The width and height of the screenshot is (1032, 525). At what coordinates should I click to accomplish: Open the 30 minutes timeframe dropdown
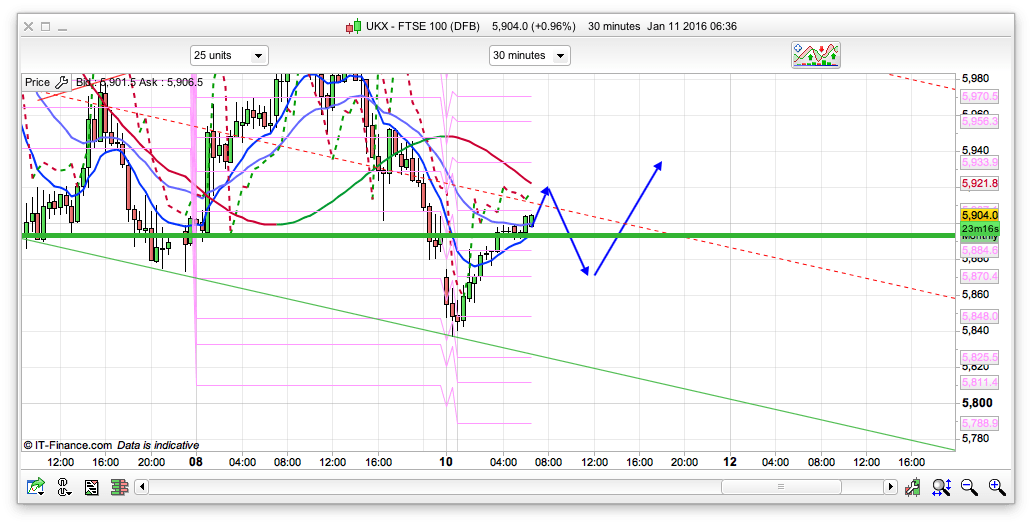click(x=529, y=55)
